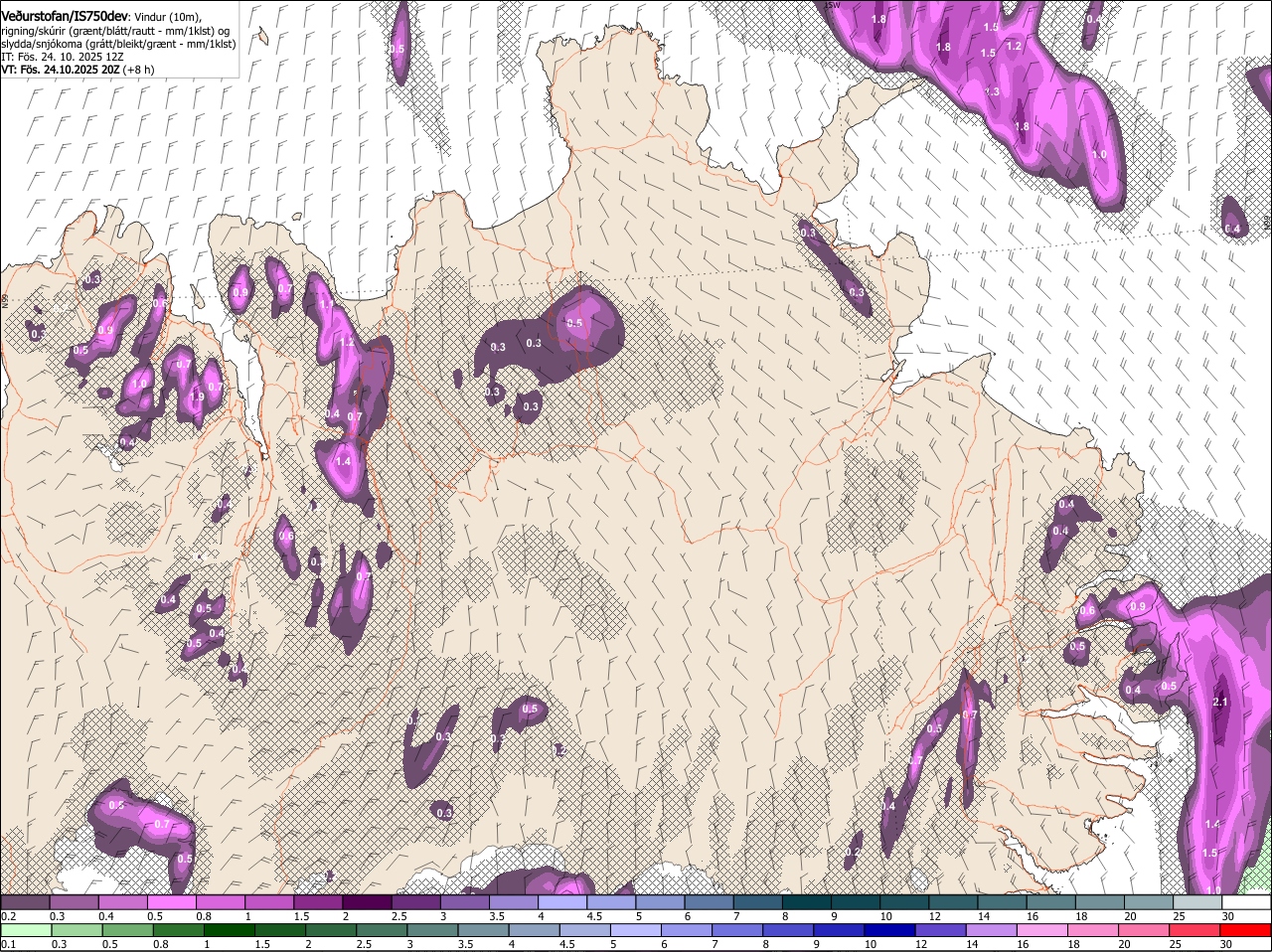The width and height of the screenshot is (1272, 952).
Task: Pick the dark teal 8–9 snow legend swatch
Action: pyautogui.click(x=807, y=902)
